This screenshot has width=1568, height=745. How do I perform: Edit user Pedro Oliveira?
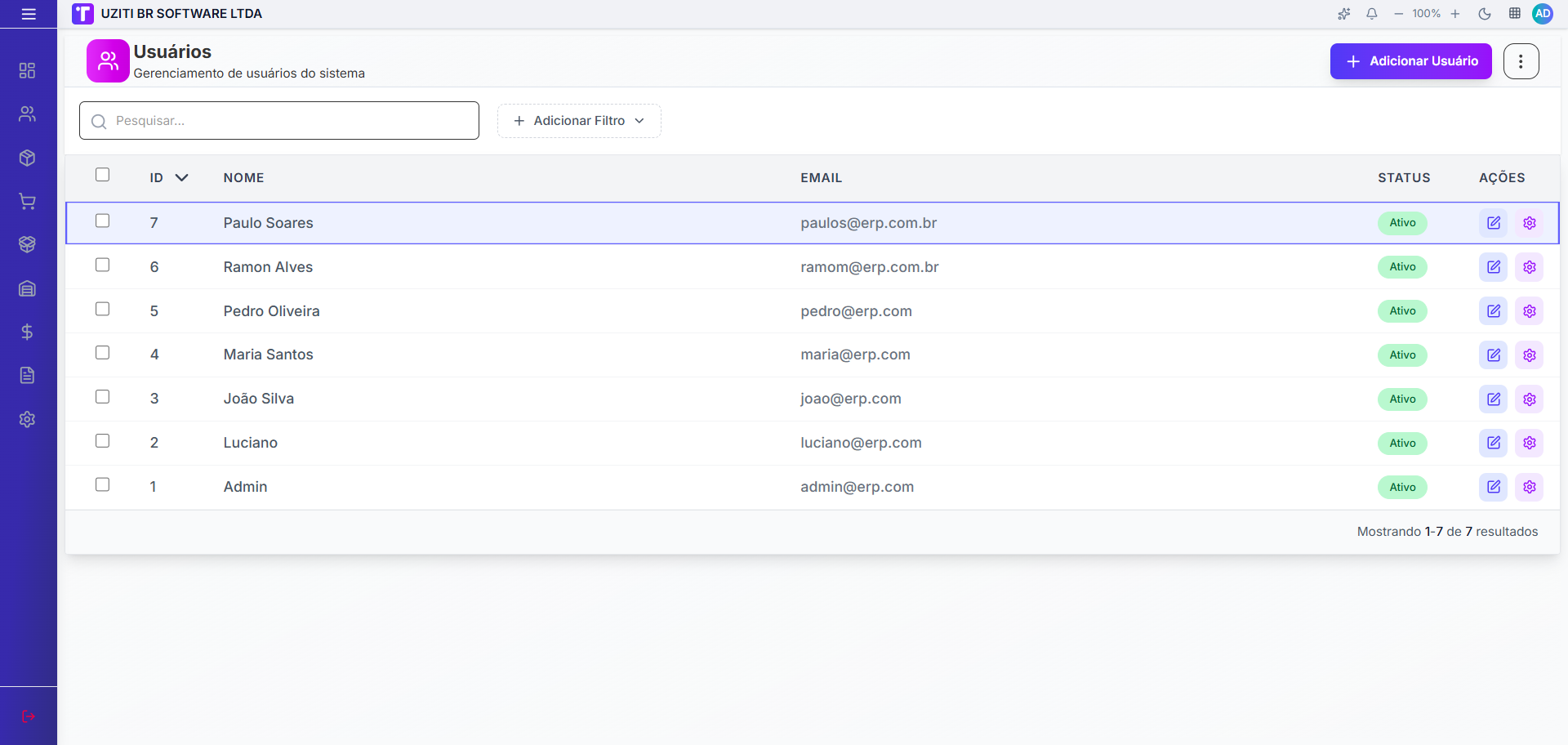pos(1494,311)
